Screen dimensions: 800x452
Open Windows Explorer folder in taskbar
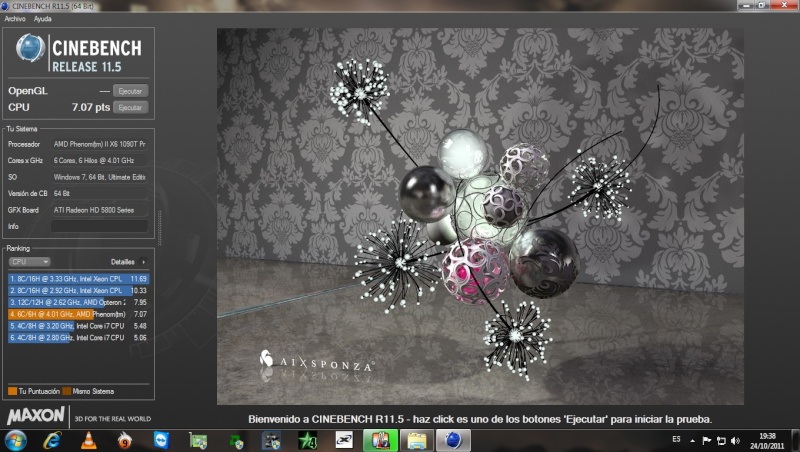click(x=417, y=440)
